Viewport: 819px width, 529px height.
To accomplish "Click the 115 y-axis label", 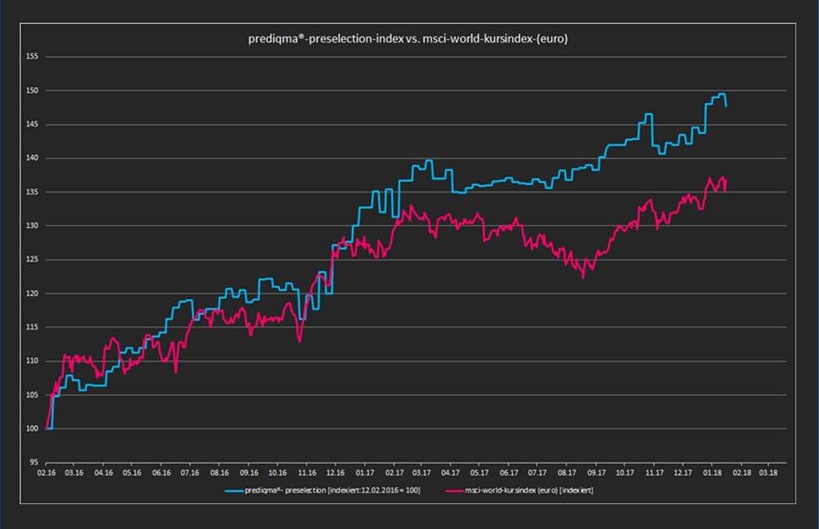I will [x=31, y=328].
